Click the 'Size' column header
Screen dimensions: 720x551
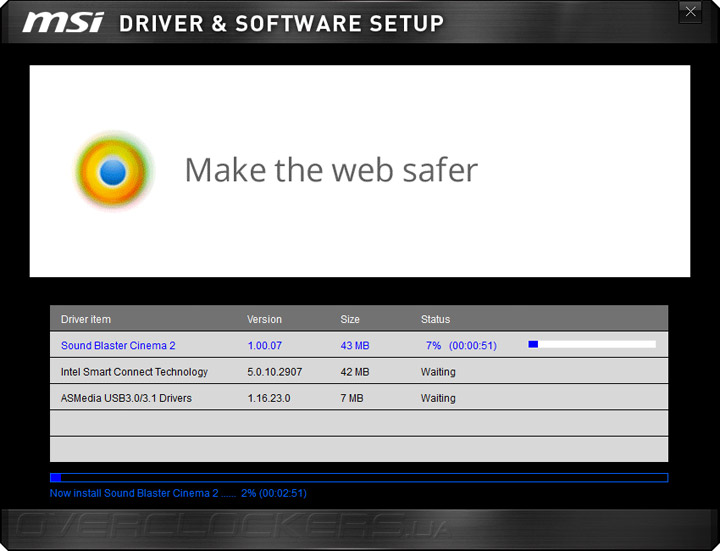350,319
